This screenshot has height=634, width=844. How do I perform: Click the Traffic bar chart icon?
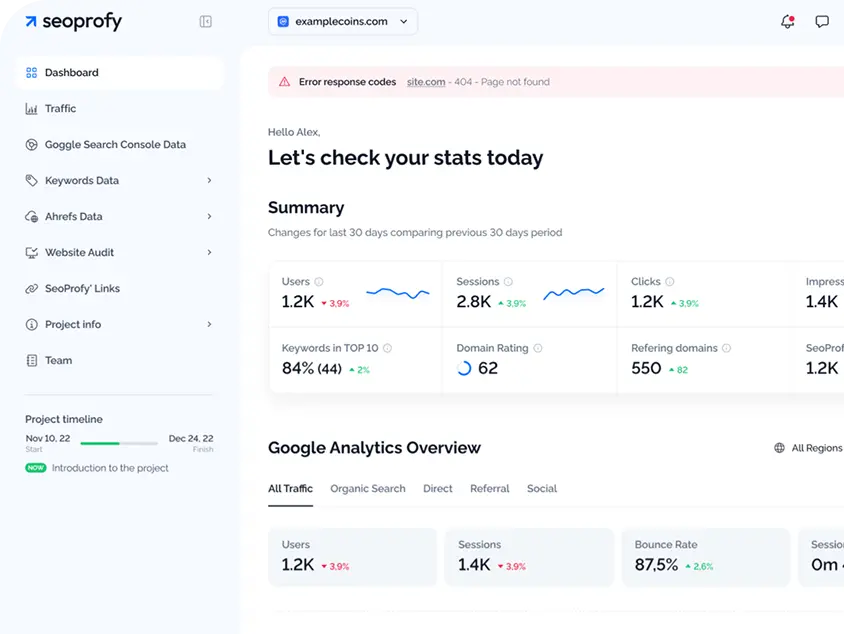tap(32, 109)
